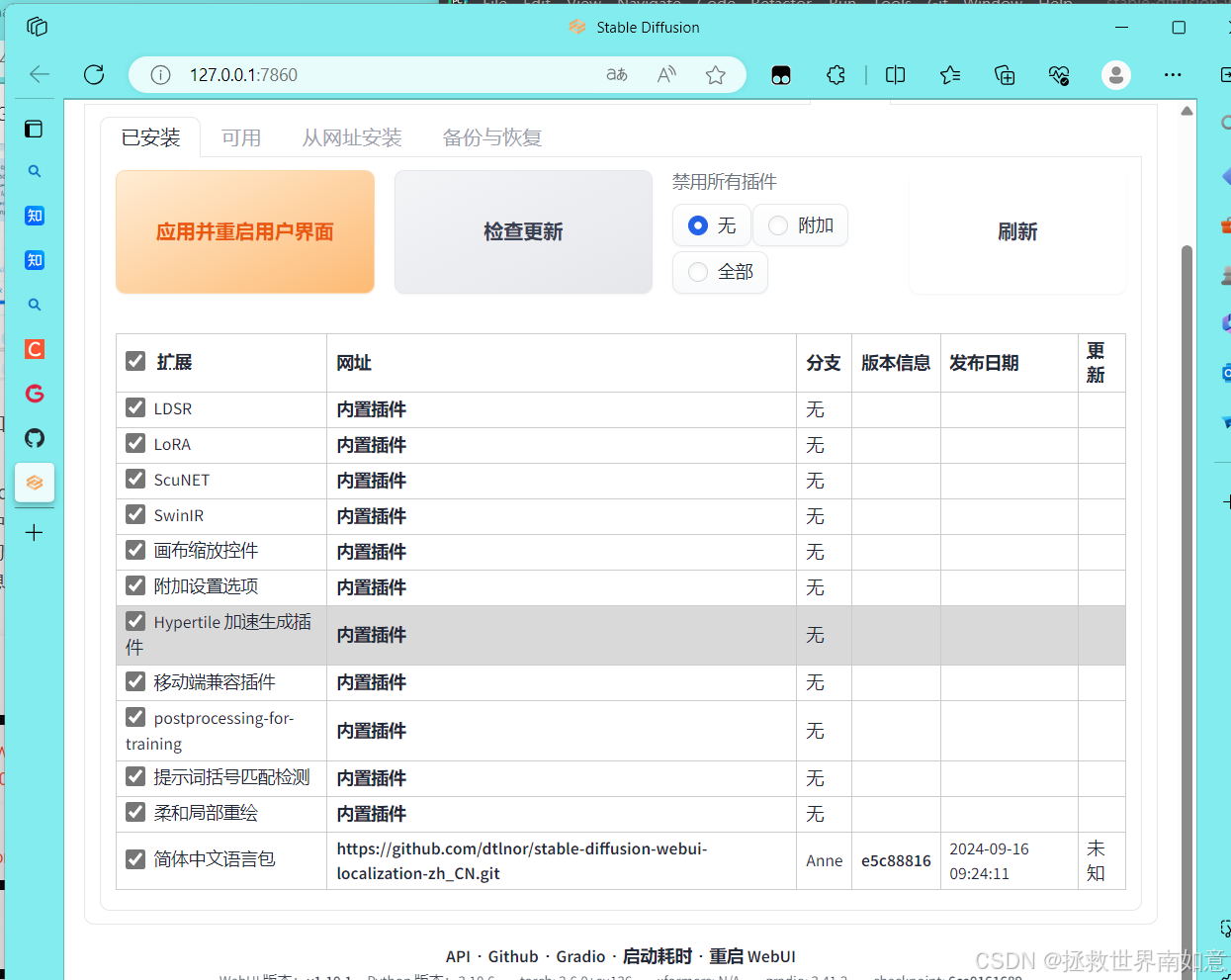1231x980 pixels.
Task: View site information icon in the address bar
Action: coord(160,75)
